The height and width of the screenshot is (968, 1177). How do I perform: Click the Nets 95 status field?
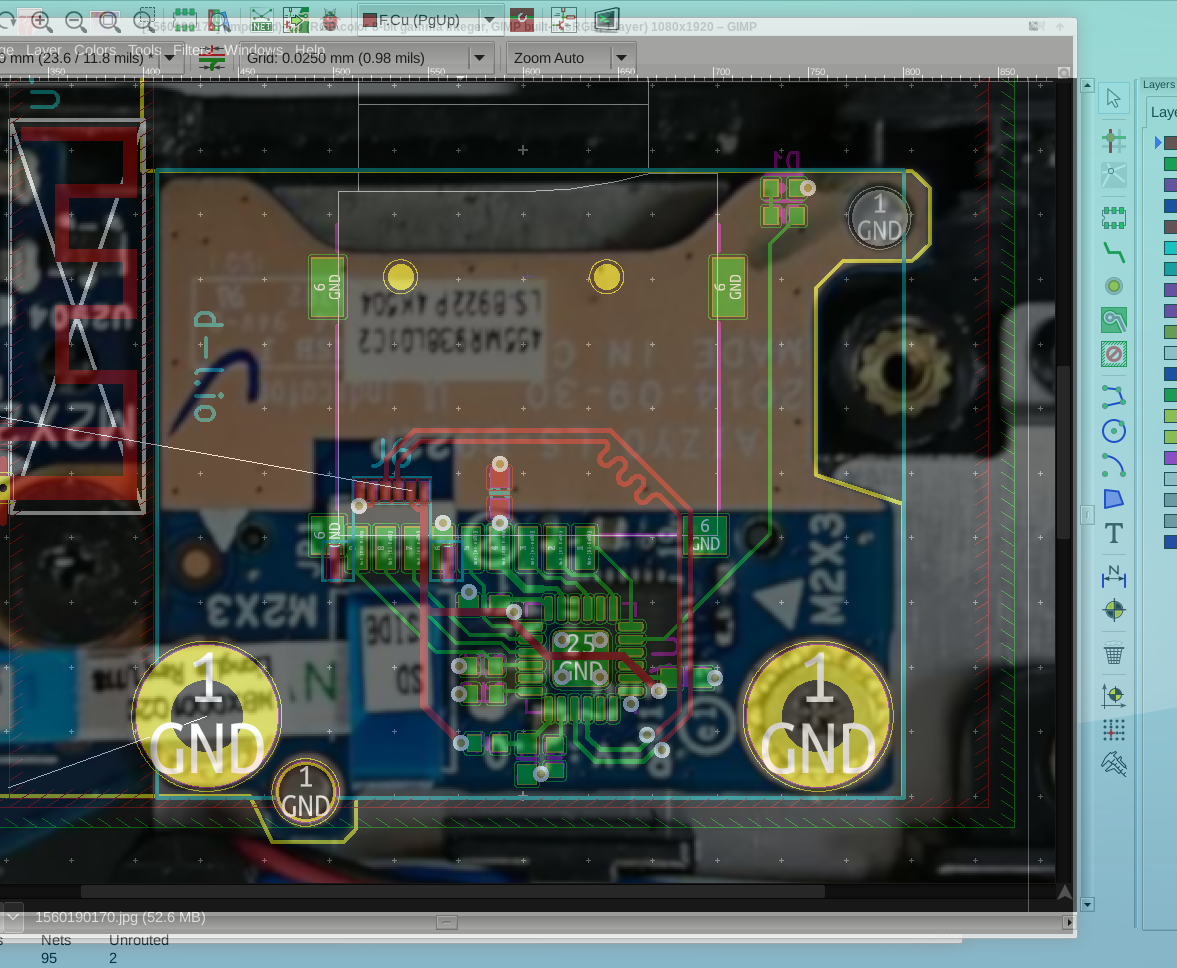point(54,949)
